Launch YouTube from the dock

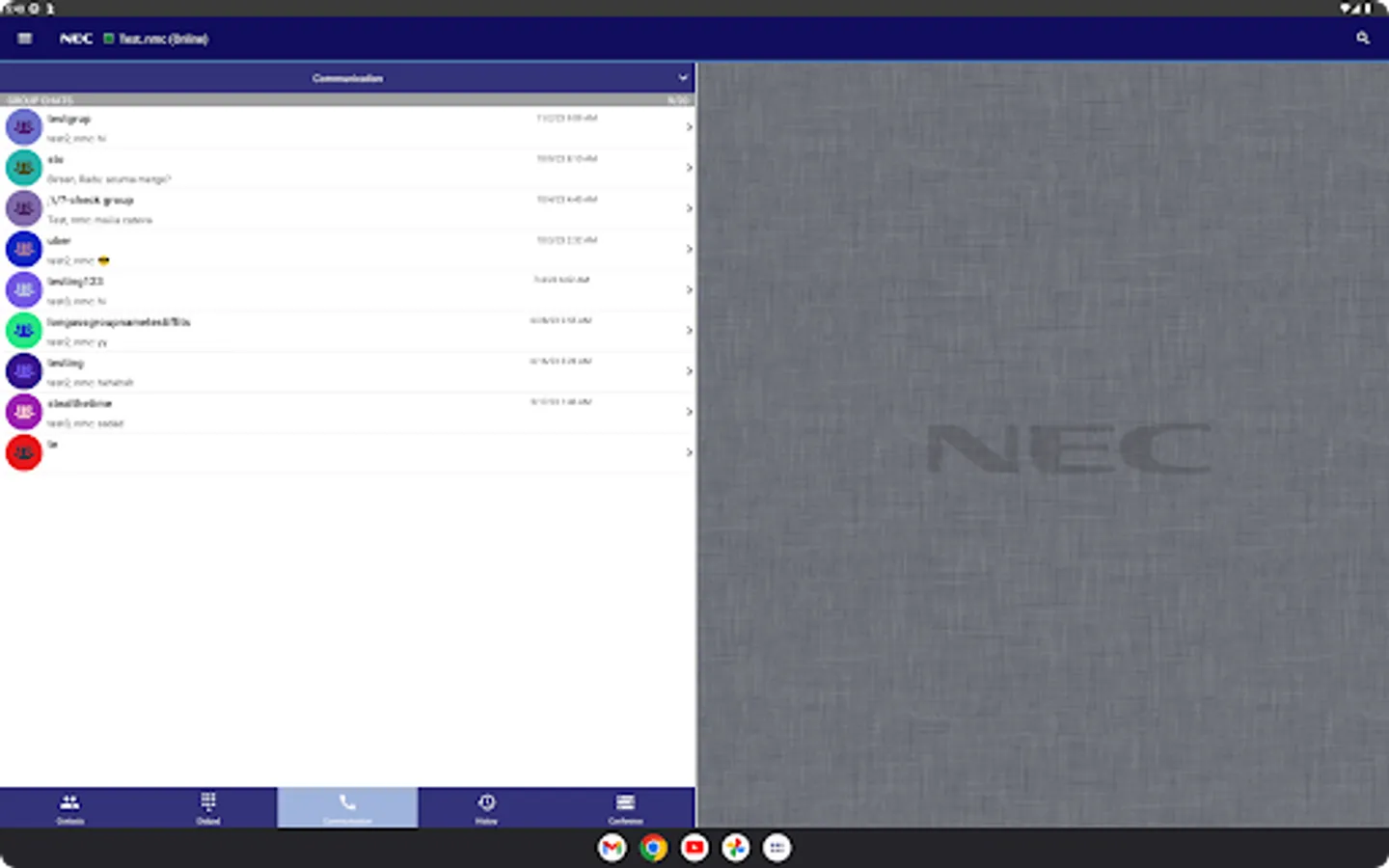point(694,848)
